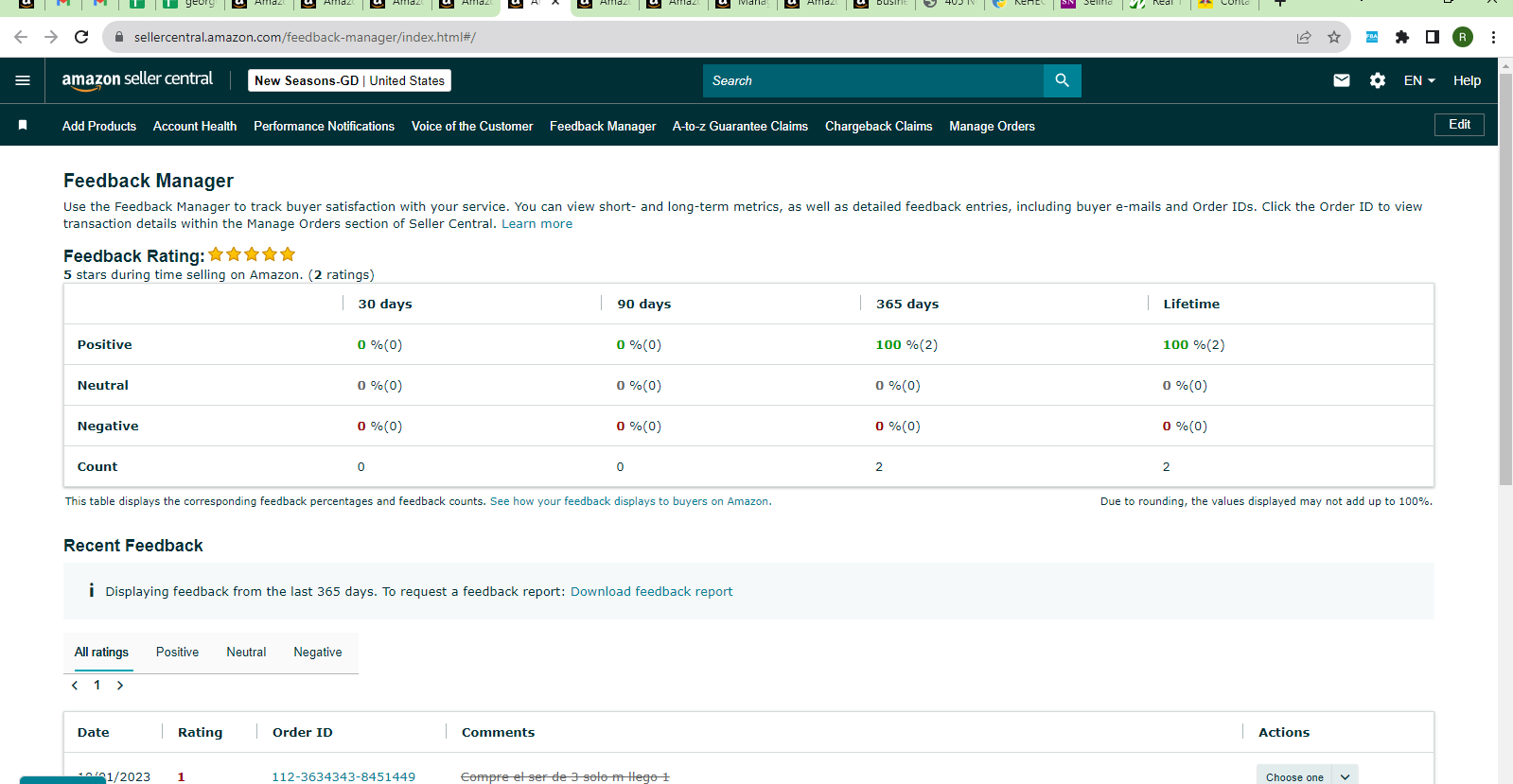Screen dimensions: 1513x784
Task: Click the magnifier search button
Action: click(1062, 80)
